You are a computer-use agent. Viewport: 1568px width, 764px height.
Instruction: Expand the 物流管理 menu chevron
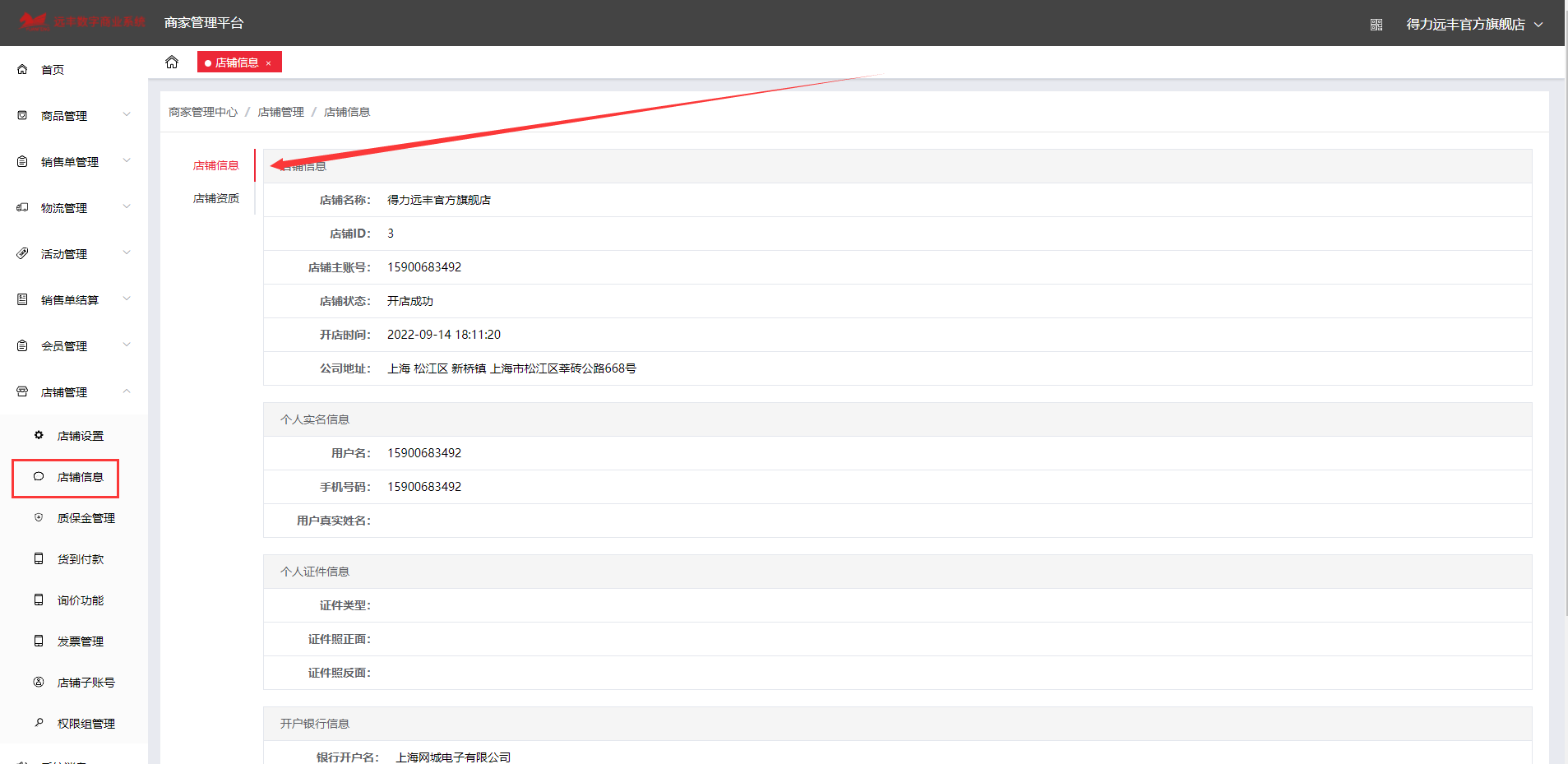[x=127, y=206]
